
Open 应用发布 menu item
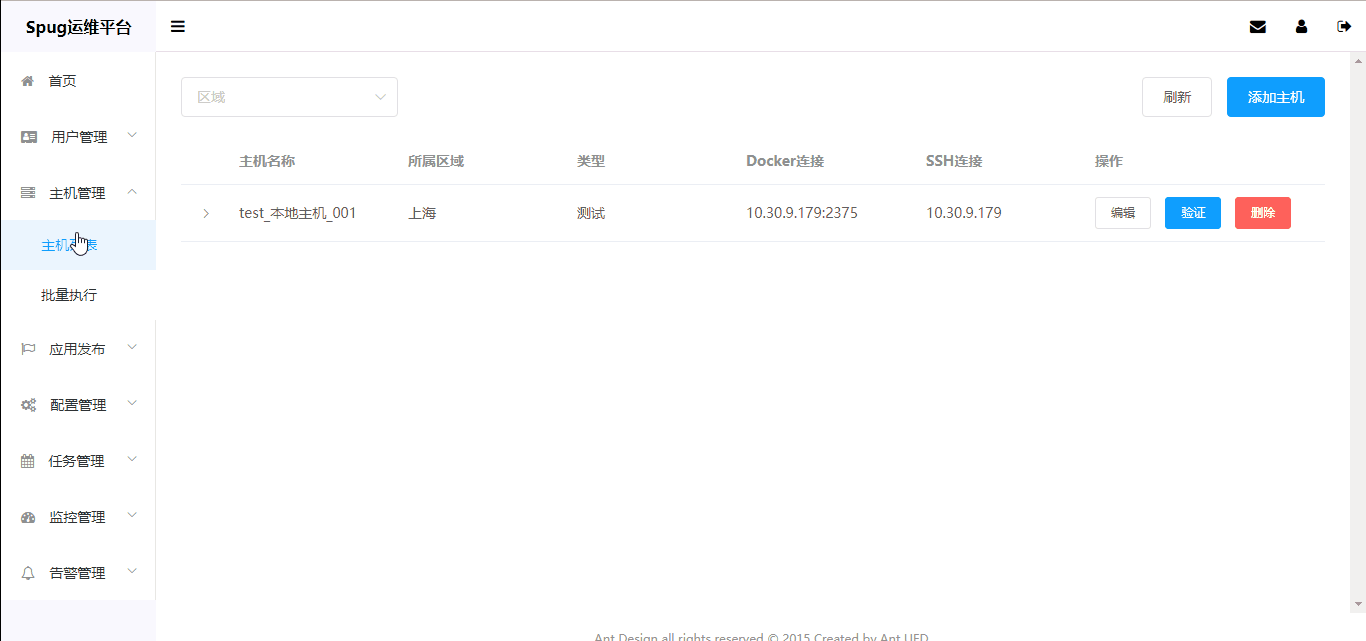pos(77,349)
